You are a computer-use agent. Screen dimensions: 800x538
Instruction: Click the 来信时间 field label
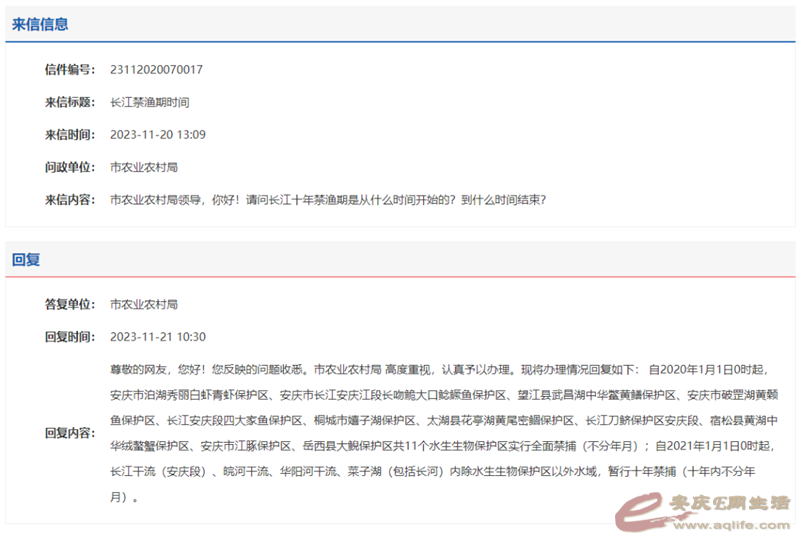coord(69,135)
